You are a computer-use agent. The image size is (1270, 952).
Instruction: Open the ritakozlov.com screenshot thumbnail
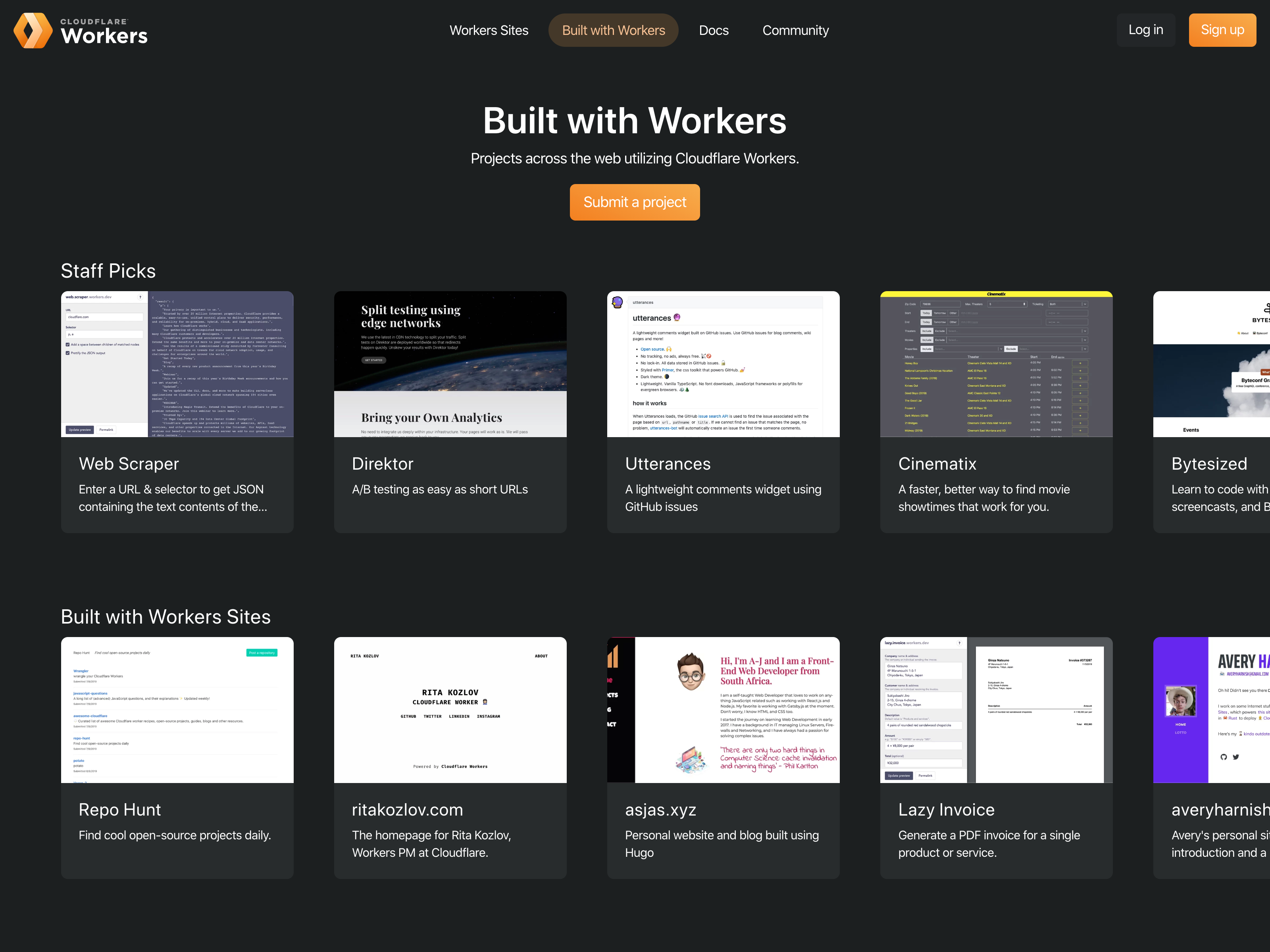[450, 710]
